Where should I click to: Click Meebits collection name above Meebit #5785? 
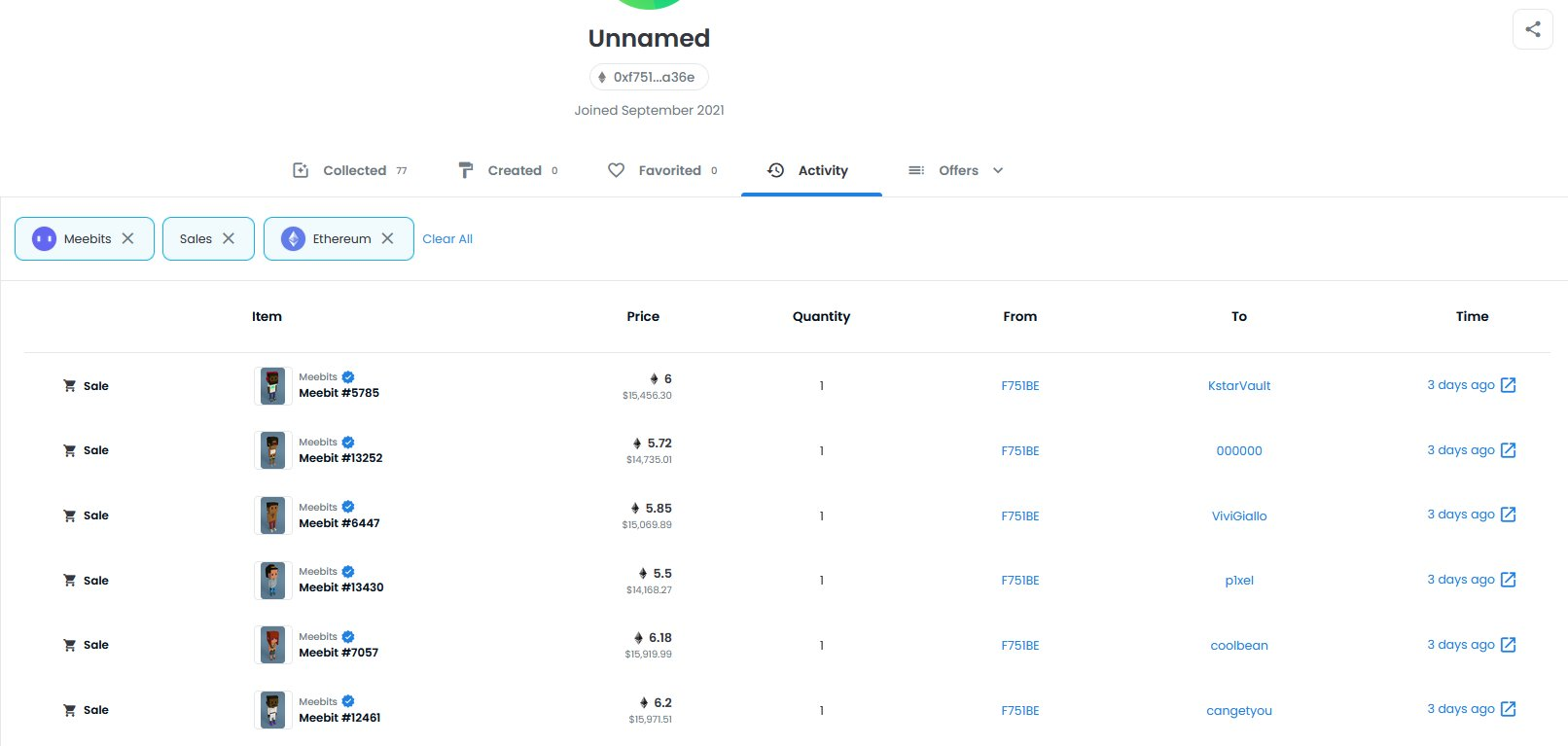(x=318, y=377)
